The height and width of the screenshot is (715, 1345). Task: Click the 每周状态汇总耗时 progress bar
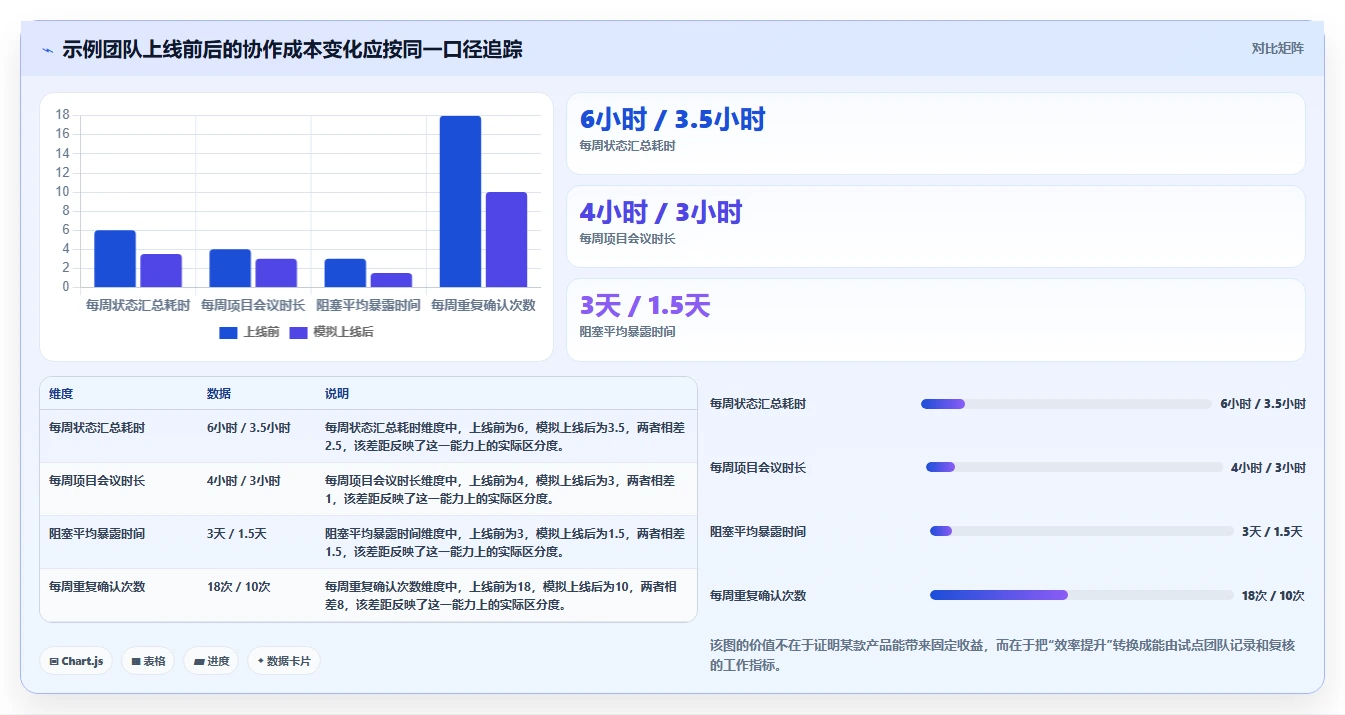[1066, 404]
